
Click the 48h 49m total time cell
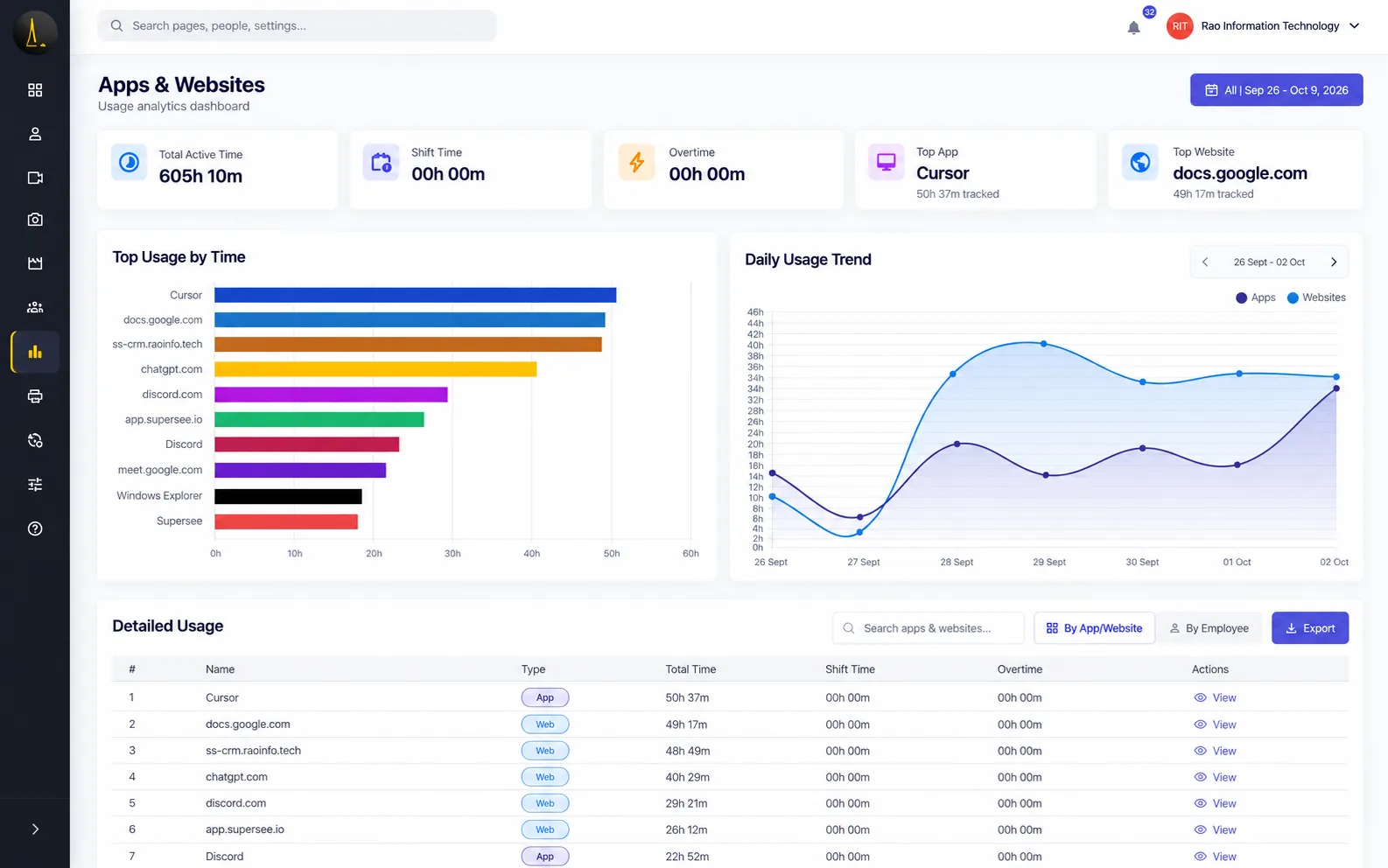(688, 751)
